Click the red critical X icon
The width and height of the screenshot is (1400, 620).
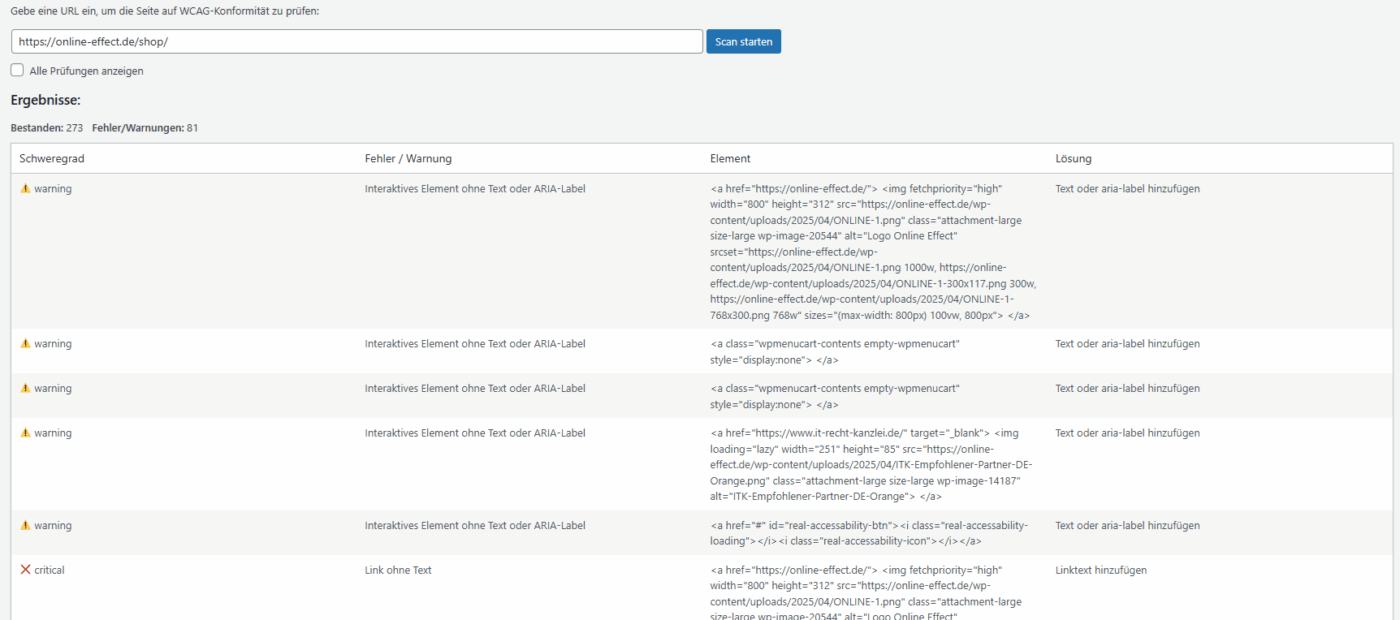tap(25, 570)
